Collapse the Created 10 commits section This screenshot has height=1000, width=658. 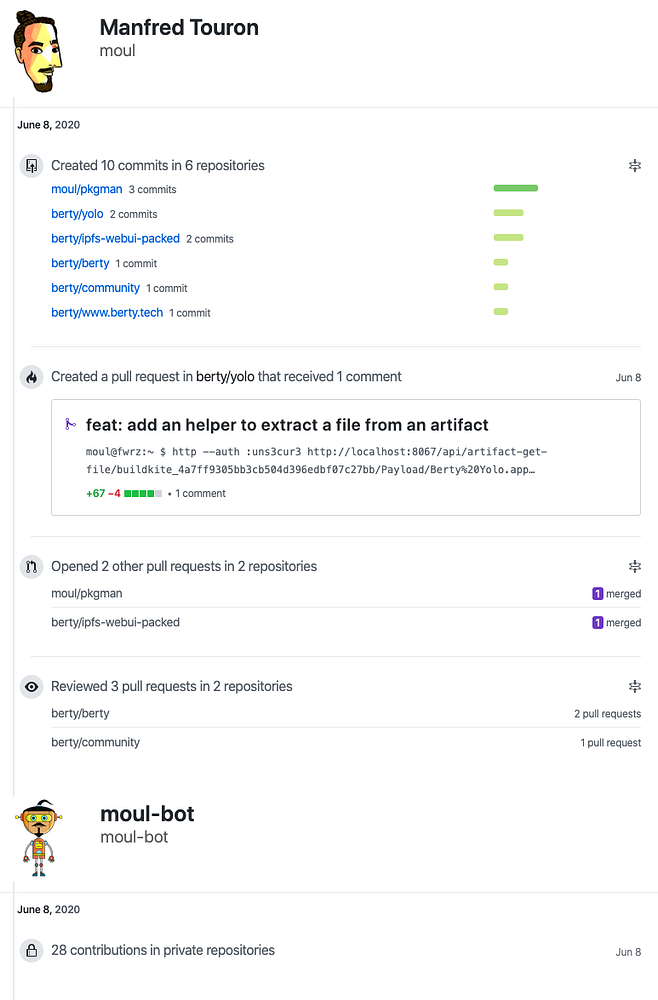point(634,166)
